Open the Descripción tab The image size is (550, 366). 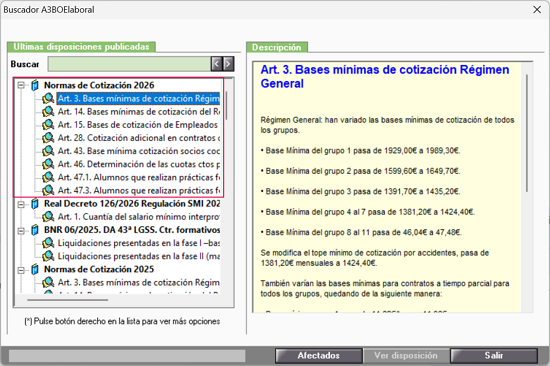(277, 47)
